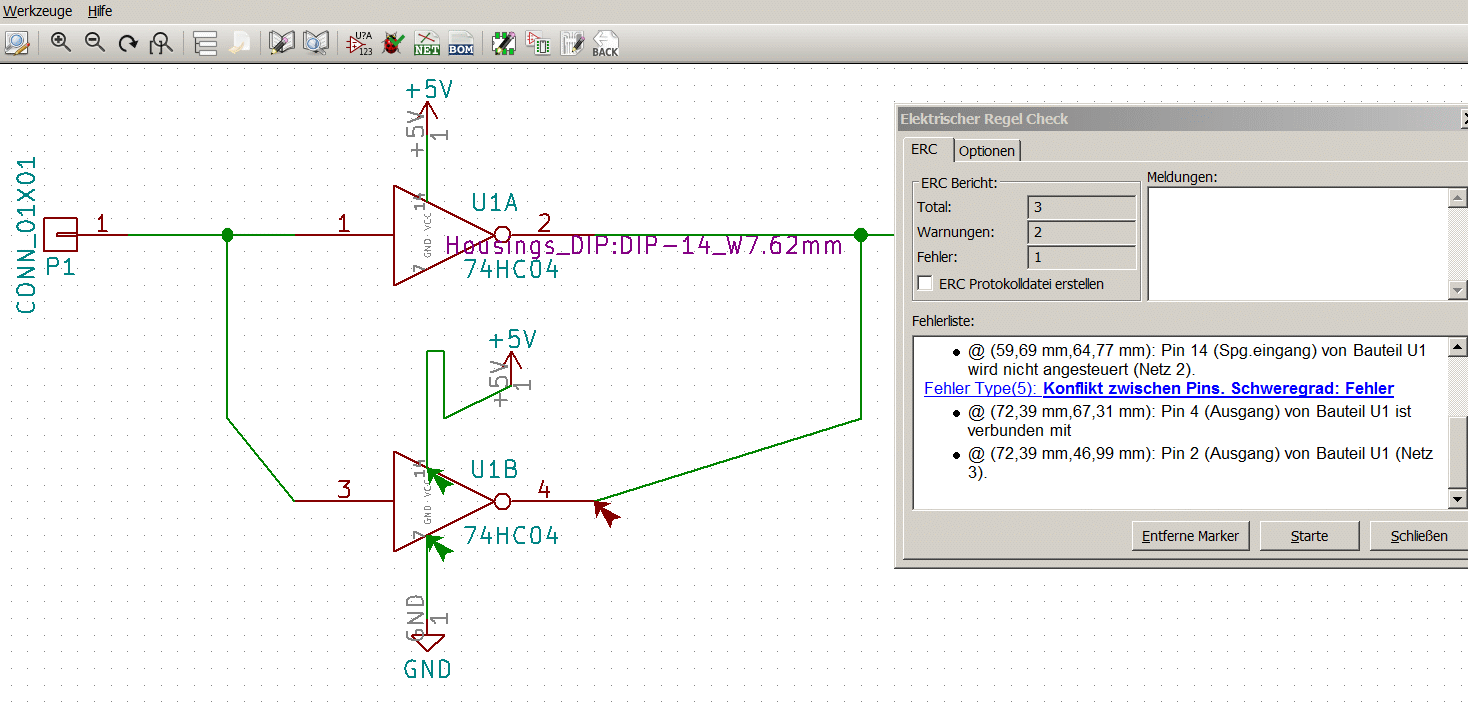This screenshot has width=1468, height=711.
Task: Open the library editor book icon
Action: tap(283, 43)
